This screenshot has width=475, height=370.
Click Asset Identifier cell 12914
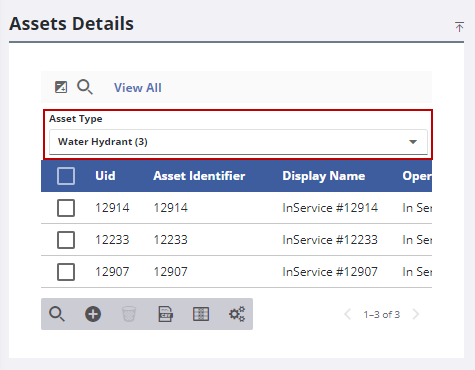click(171, 208)
